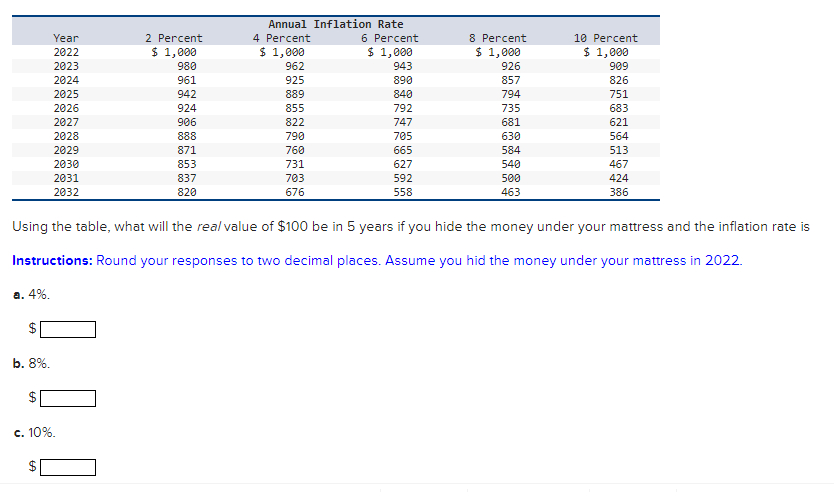The height and width of the screenshot is (492, 834).
Task: Click the '10 Percent' column header
Action: tap(605, 38)
